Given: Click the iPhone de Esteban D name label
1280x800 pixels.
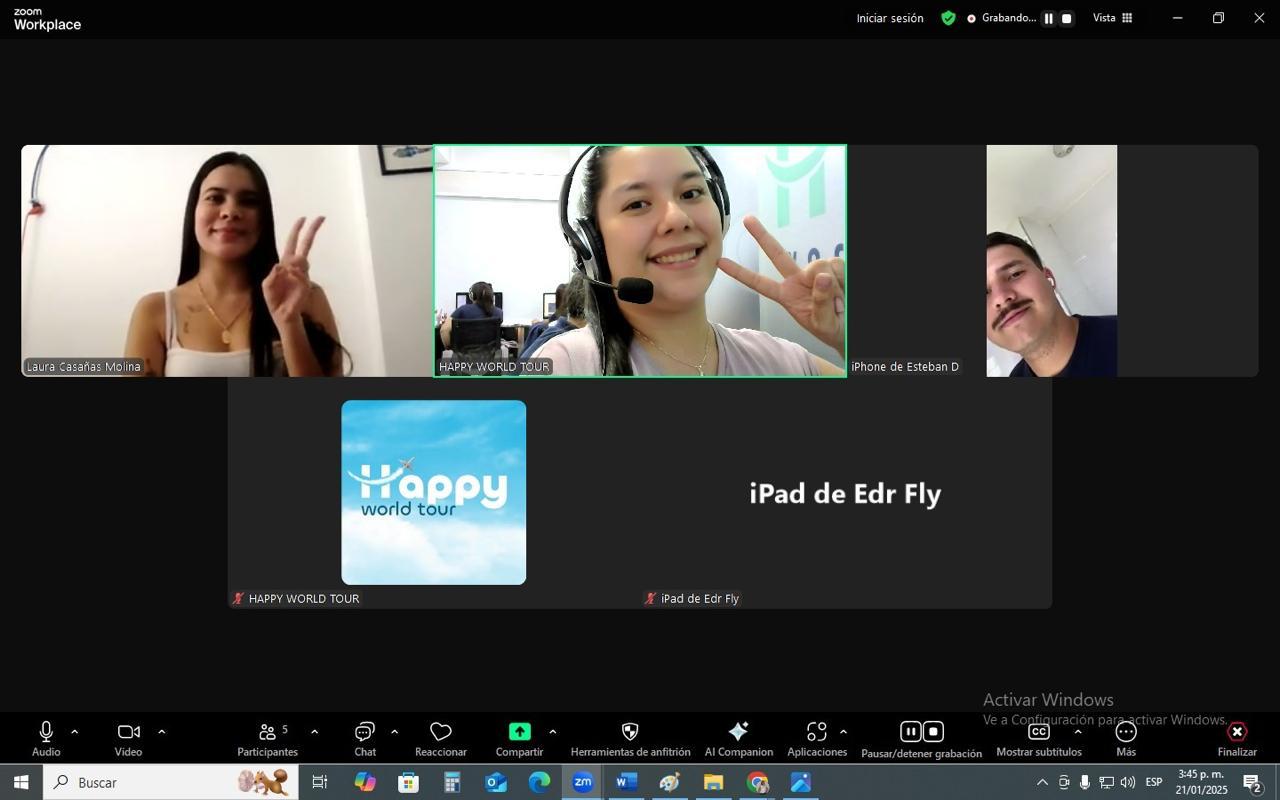Looking at the screenshot, I should [905, 367].
